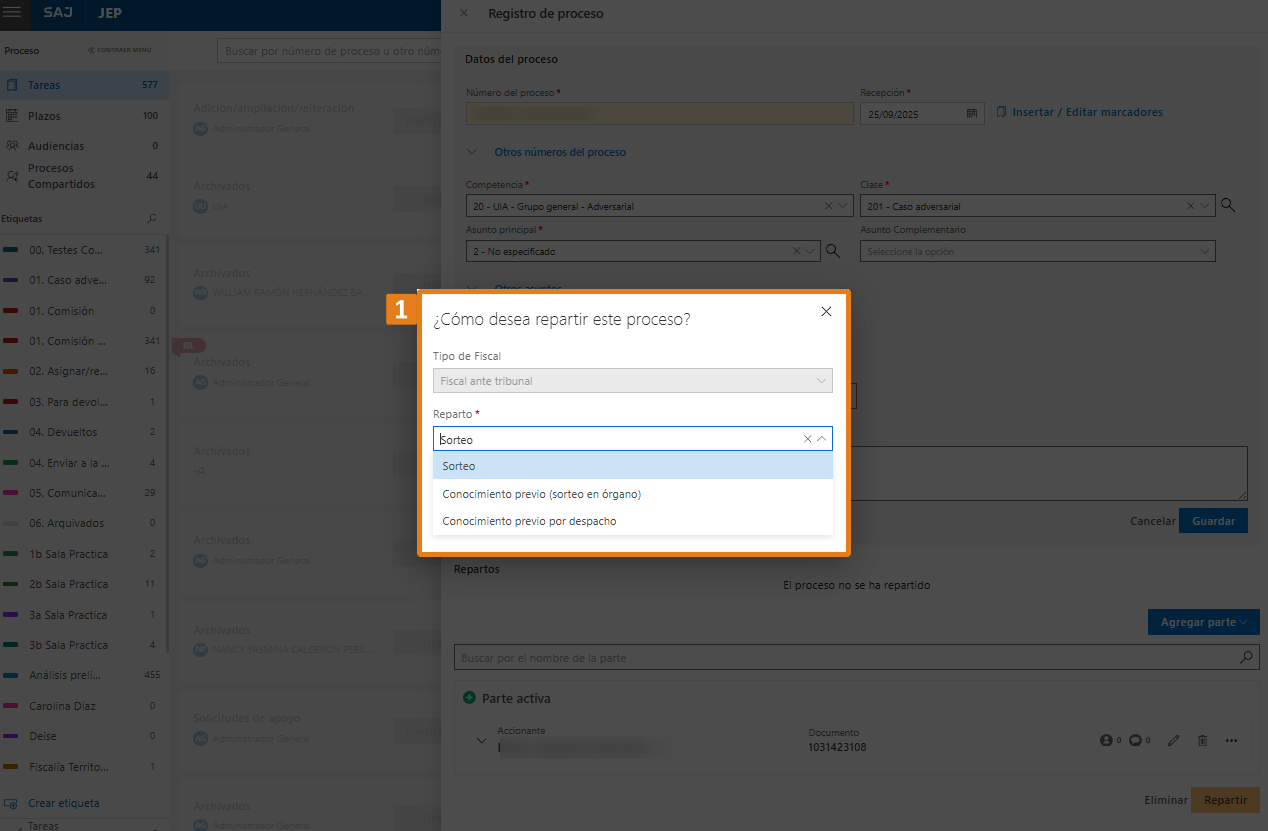
Task: Click the hamburger menu icon
Action: 13,14
